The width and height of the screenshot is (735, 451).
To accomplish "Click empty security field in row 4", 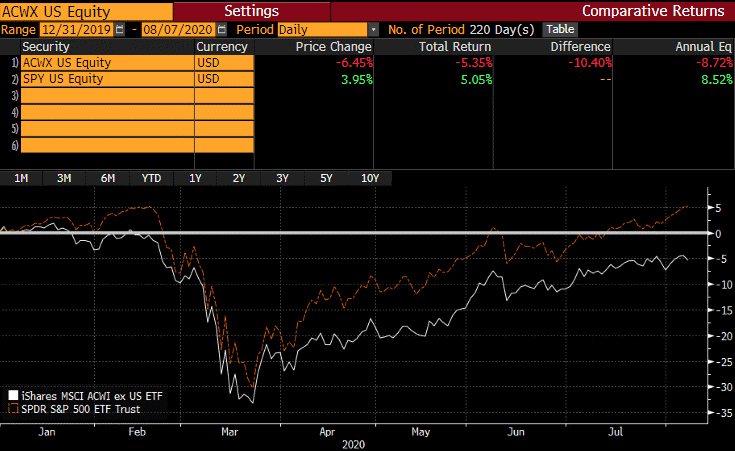I will (x=107, y=112).
